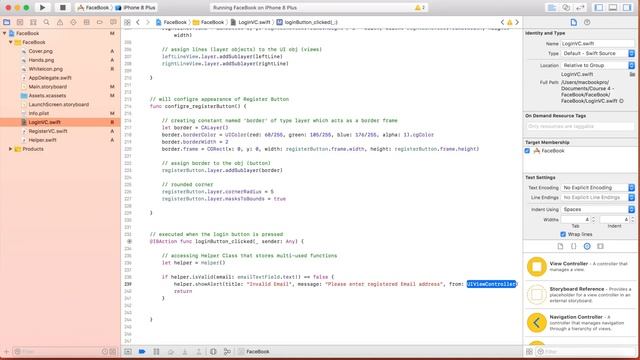Click IBAction connection circle beside loginButton_clicked

(x=129, y=241)
